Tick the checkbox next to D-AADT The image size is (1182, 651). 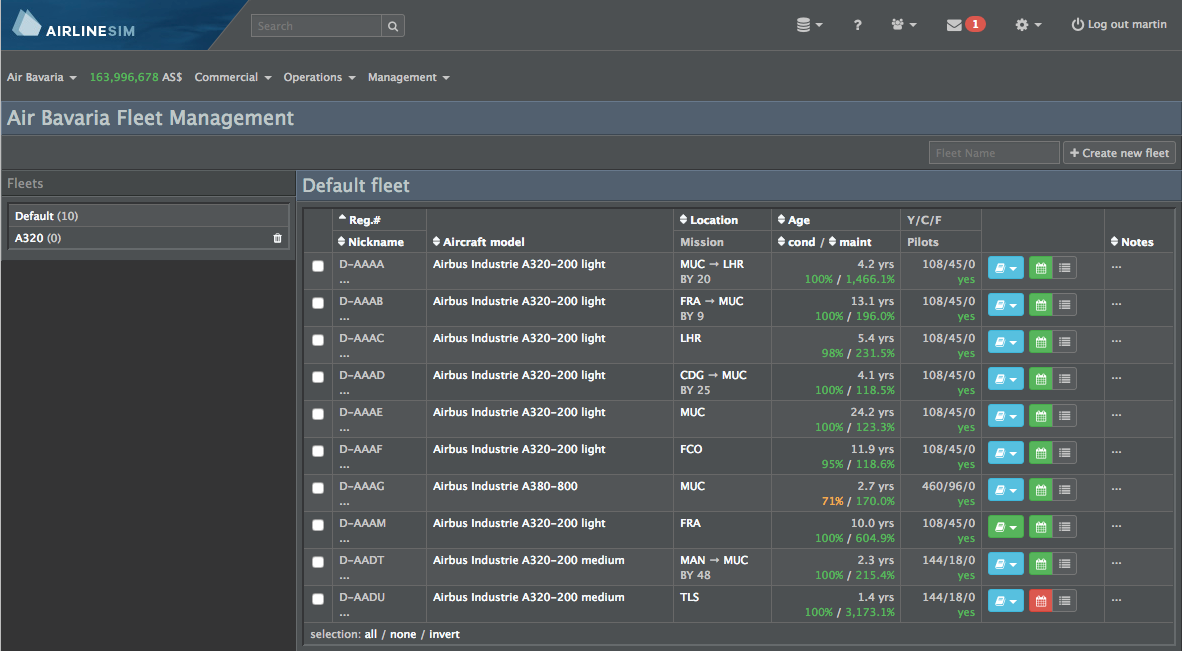point(317,562)
